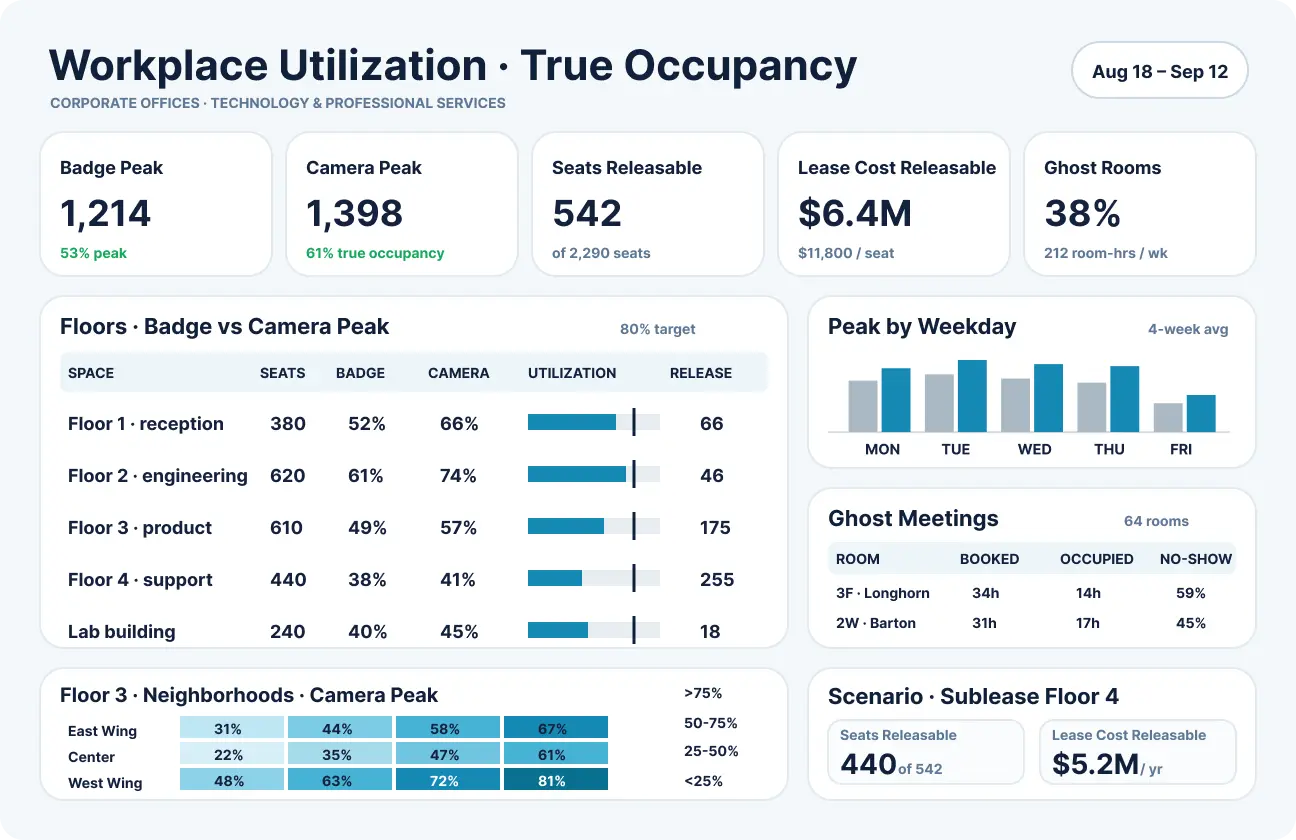Click the >75% legend entry
The width and height of the screenshot is (1296, 840).
(703, 693)
